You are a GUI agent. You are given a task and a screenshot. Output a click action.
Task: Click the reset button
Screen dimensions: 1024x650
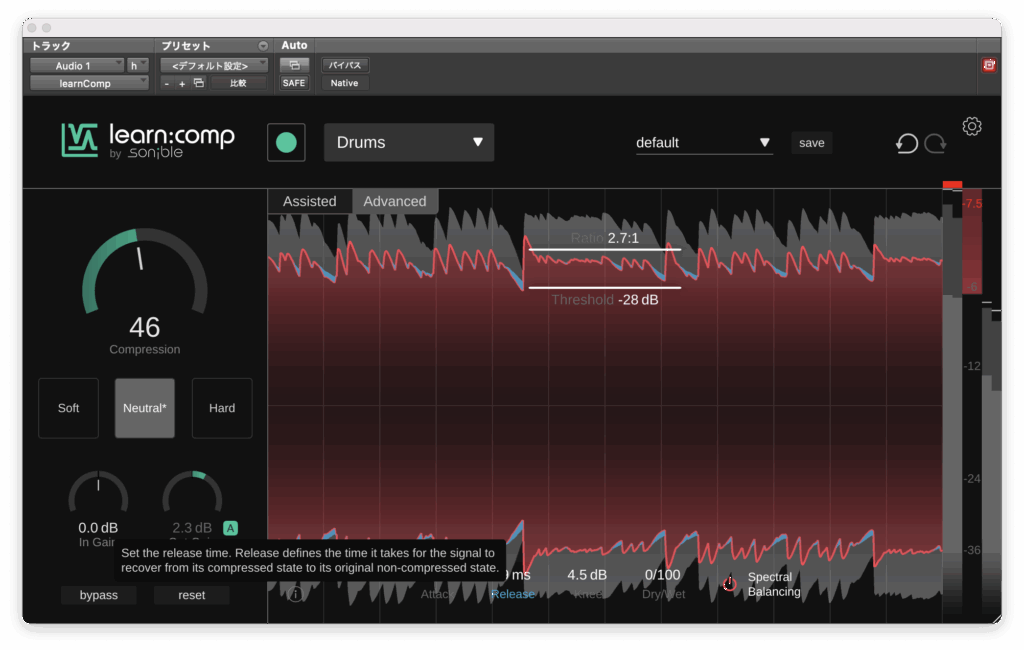[x=191, y=595]
